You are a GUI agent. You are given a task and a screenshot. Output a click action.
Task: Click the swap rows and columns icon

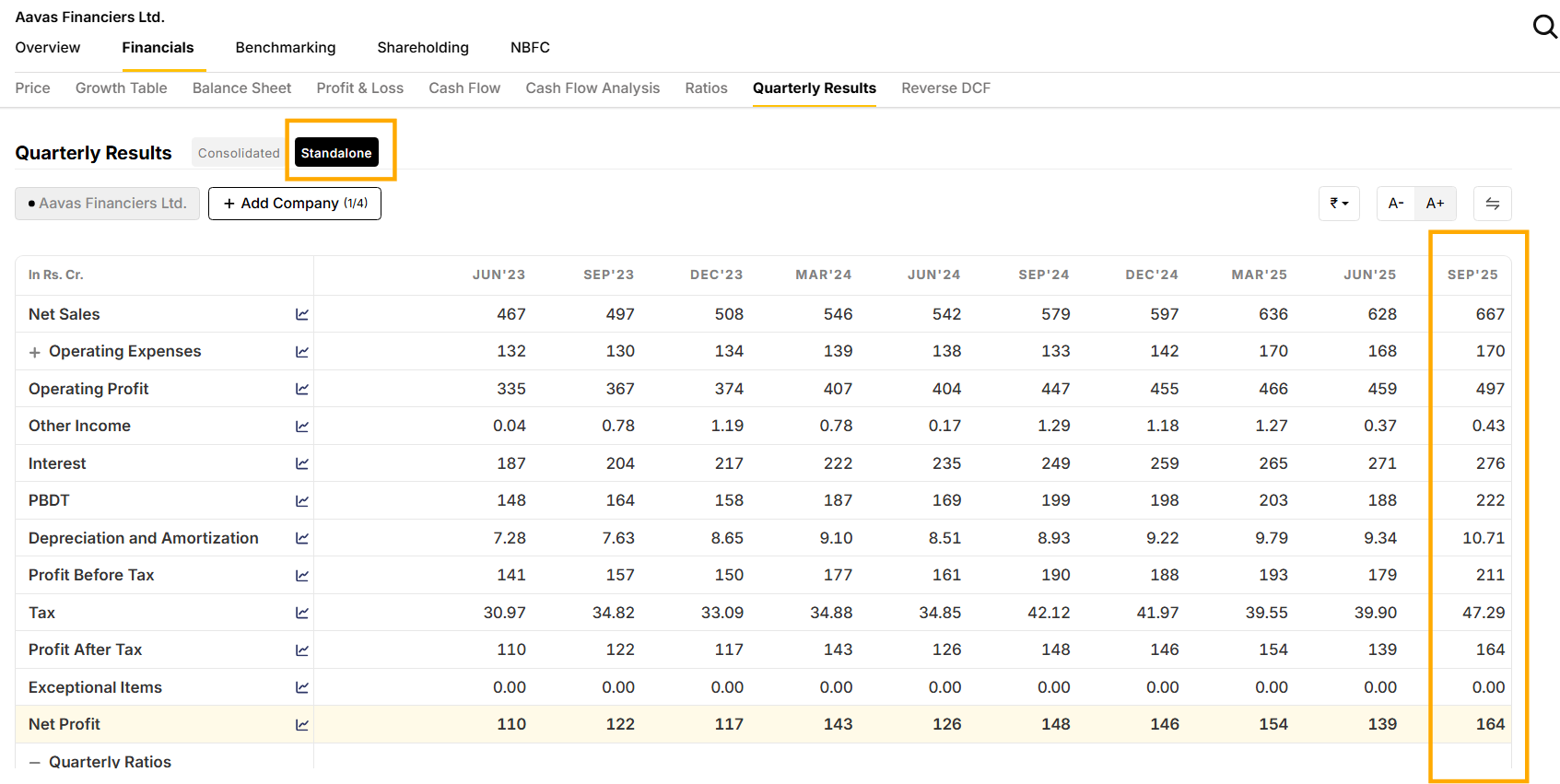[1492, 204]
